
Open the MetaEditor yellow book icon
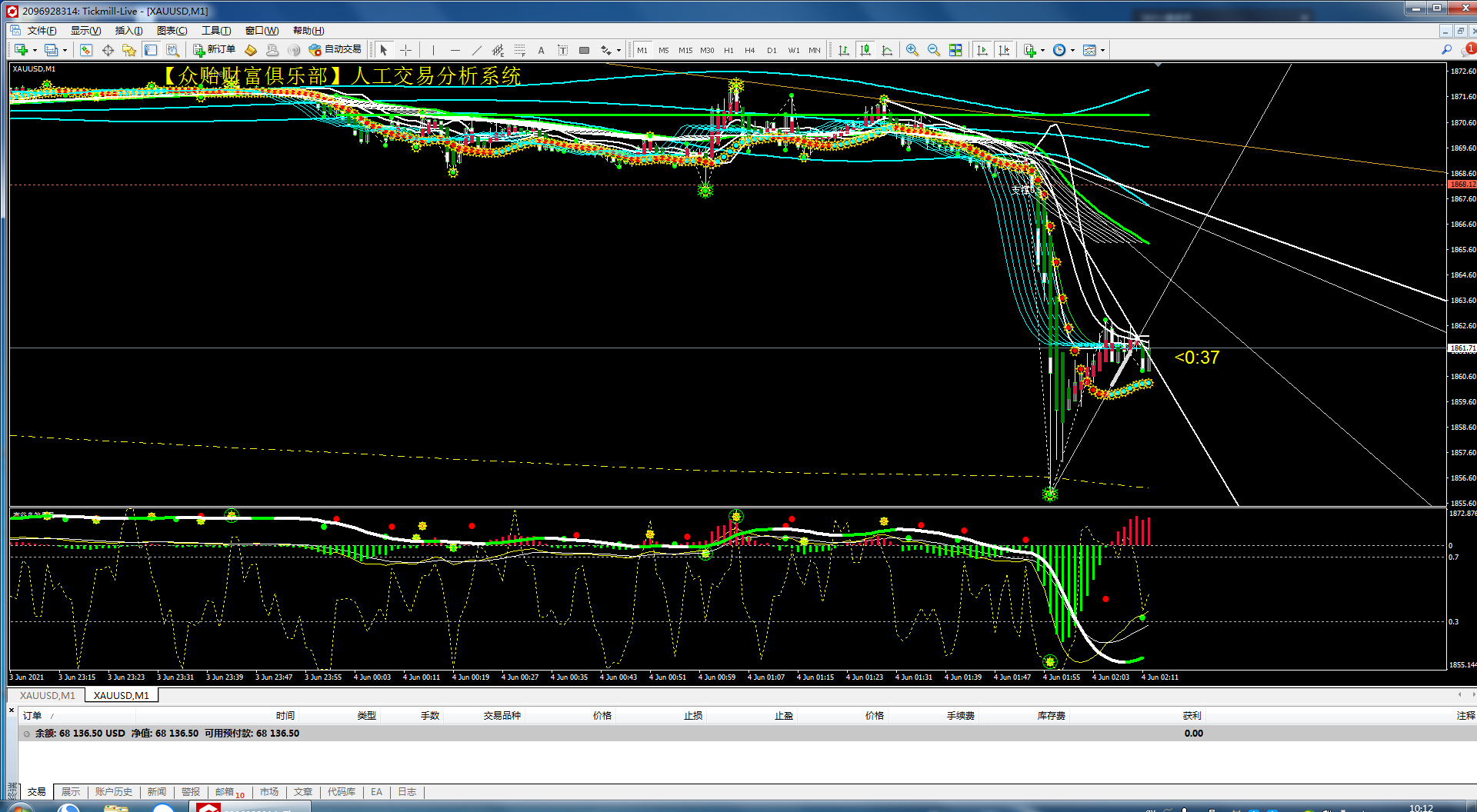coord(251,50)
